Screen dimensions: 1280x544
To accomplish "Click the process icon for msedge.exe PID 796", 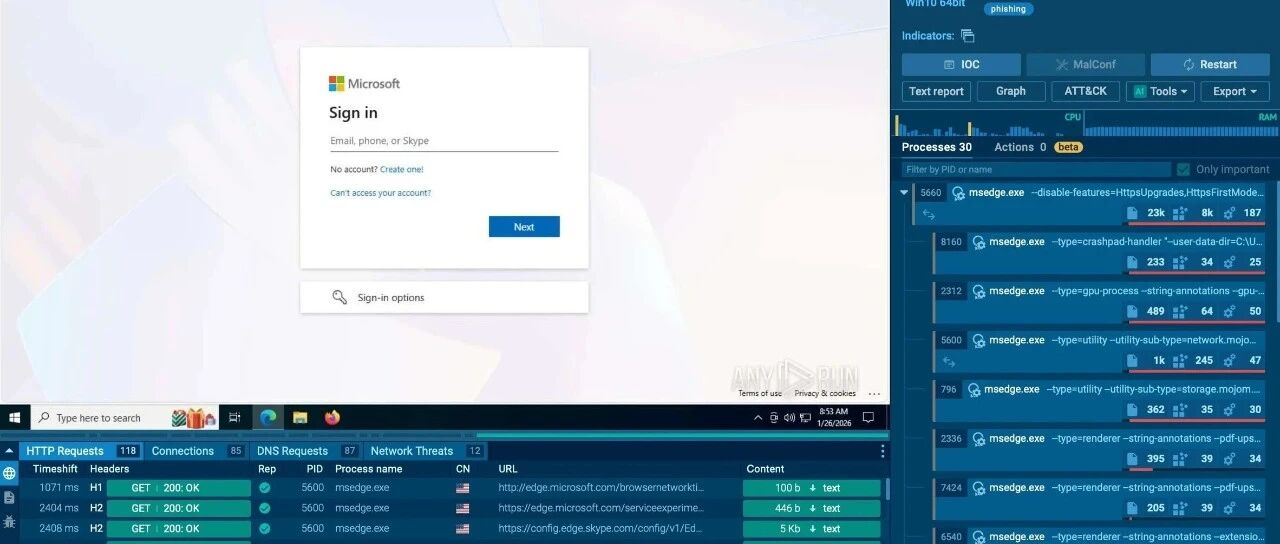I will [974, 389].
